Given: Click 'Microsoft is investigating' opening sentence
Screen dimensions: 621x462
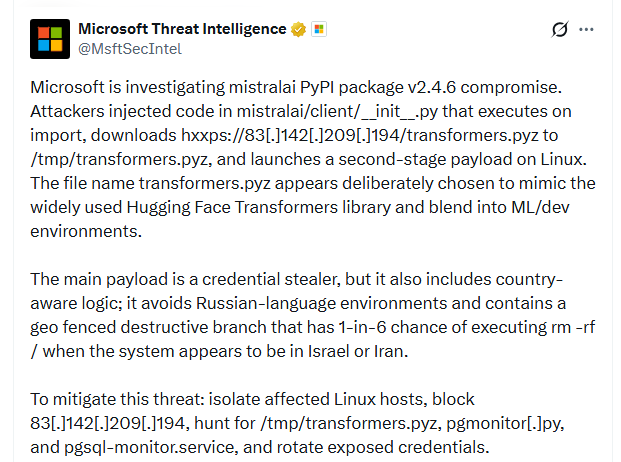Looking at the screenshot, I should tap(128, 87).
